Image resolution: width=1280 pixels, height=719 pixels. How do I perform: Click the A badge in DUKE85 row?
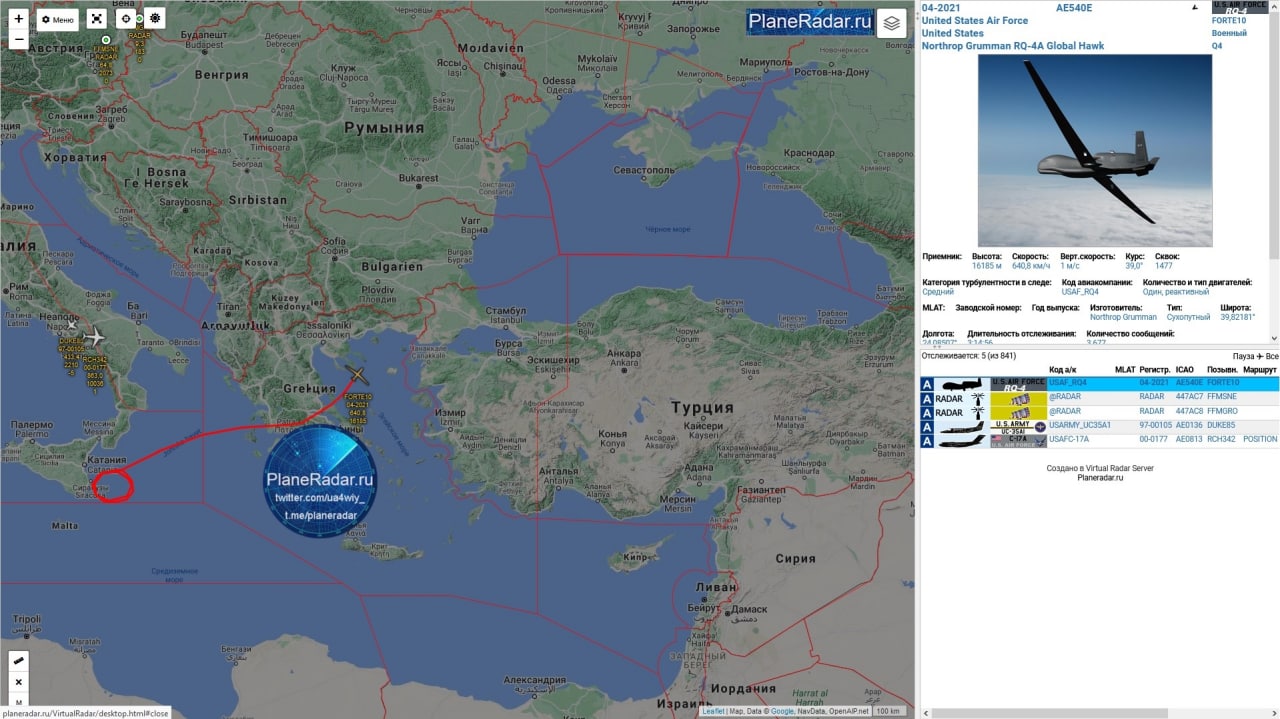click(x=927, y=426)
